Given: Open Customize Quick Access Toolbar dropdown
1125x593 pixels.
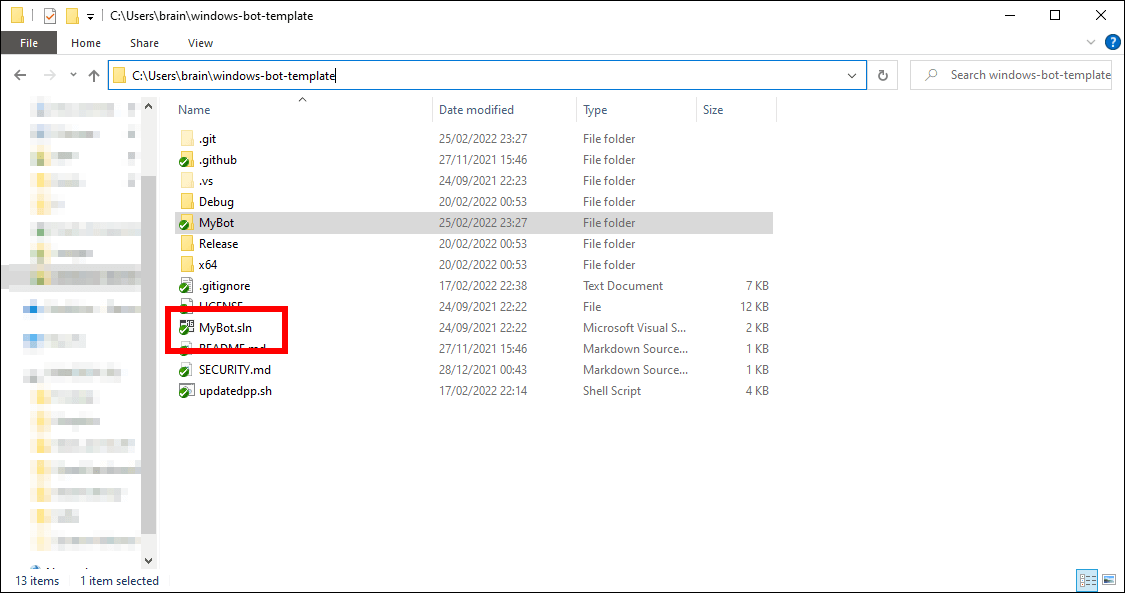Looking at the screenshot, I should [90, 17].
